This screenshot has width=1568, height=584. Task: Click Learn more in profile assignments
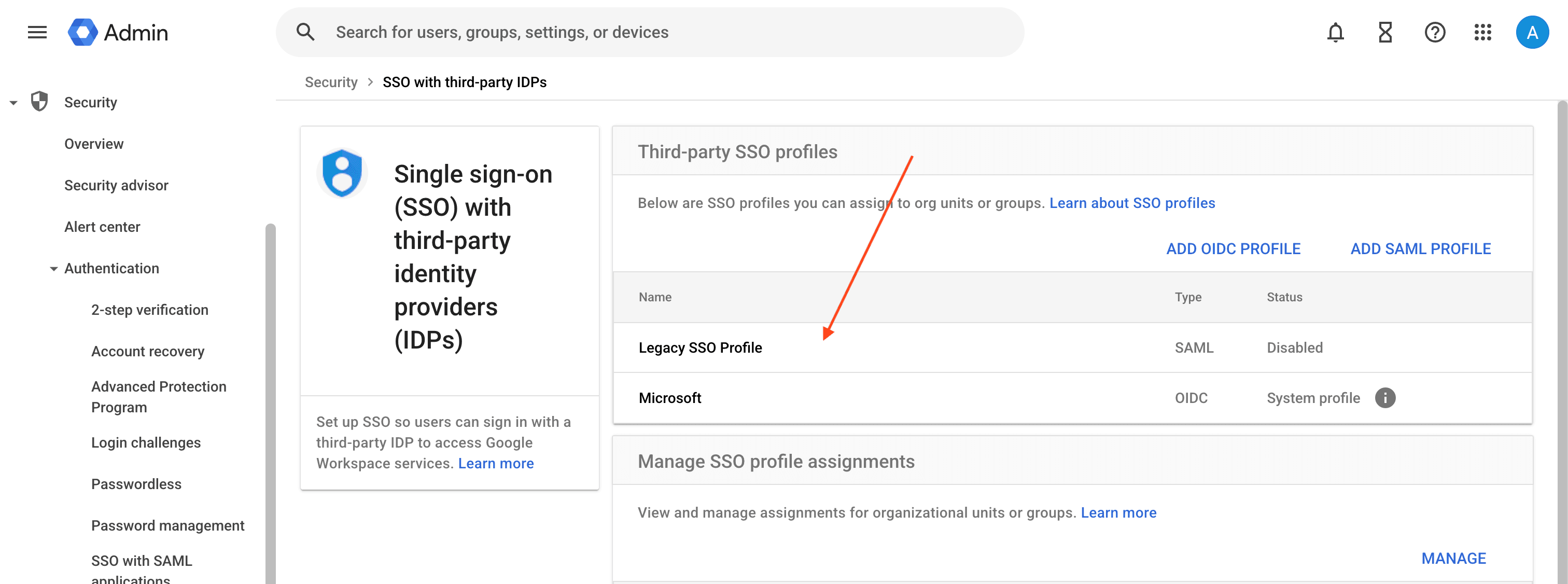[x=1118, y=512]
